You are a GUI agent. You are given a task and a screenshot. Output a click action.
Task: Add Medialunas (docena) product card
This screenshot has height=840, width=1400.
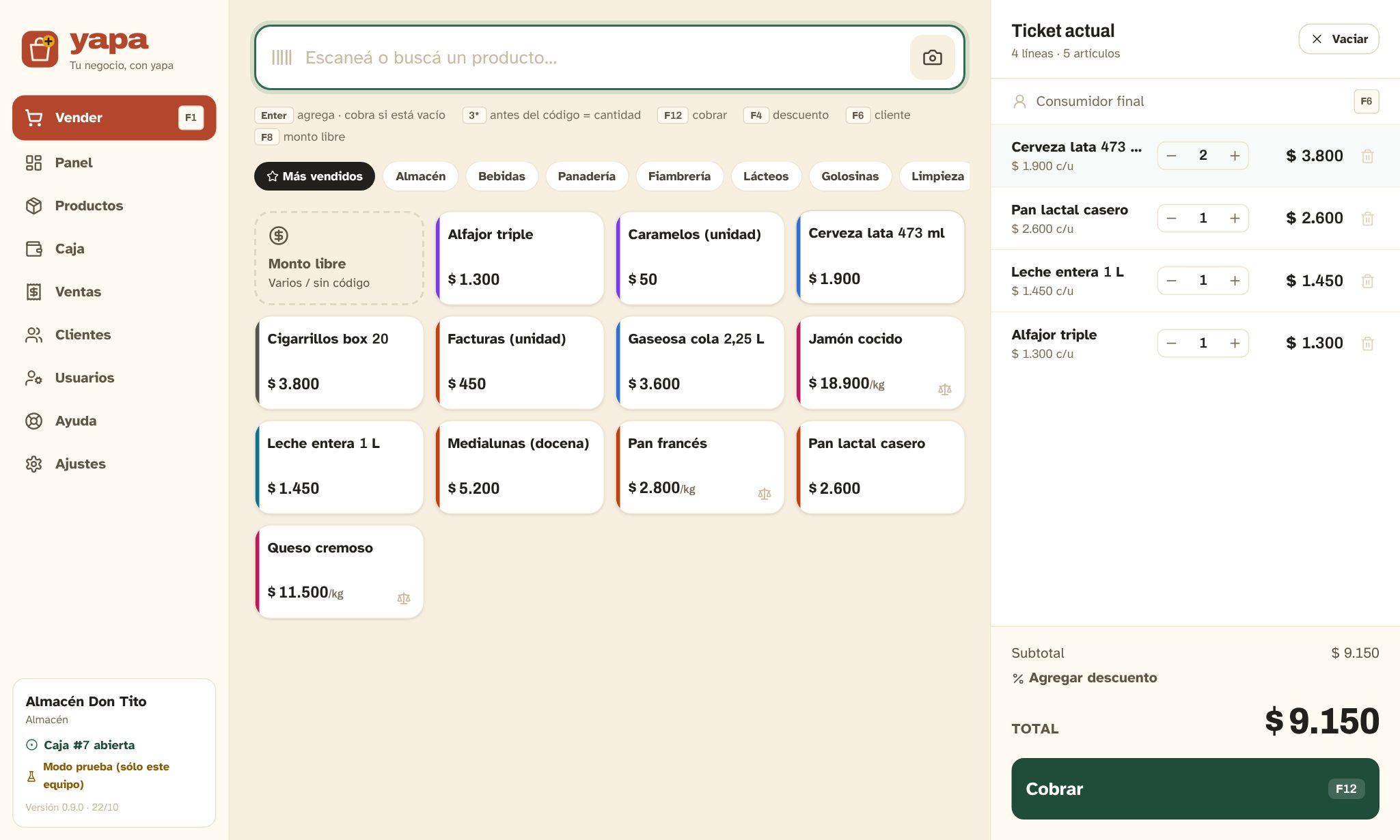coord(519,467)
